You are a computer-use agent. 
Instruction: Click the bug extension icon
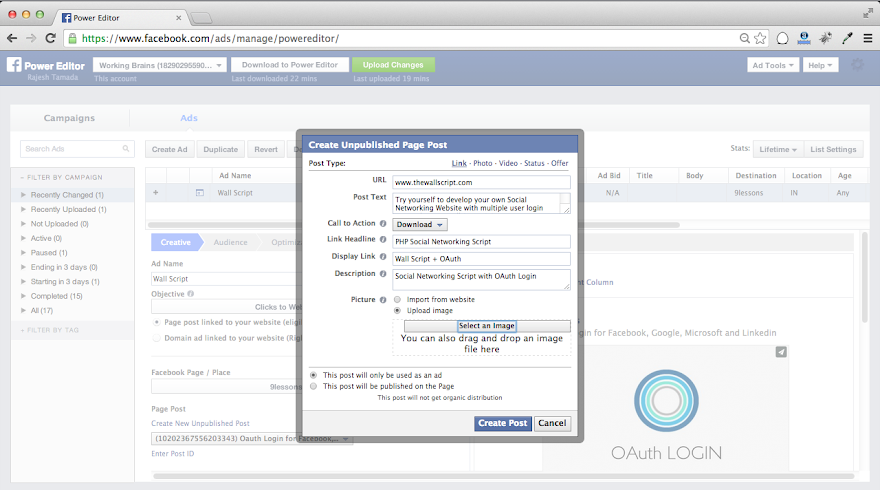pos(826,38)
